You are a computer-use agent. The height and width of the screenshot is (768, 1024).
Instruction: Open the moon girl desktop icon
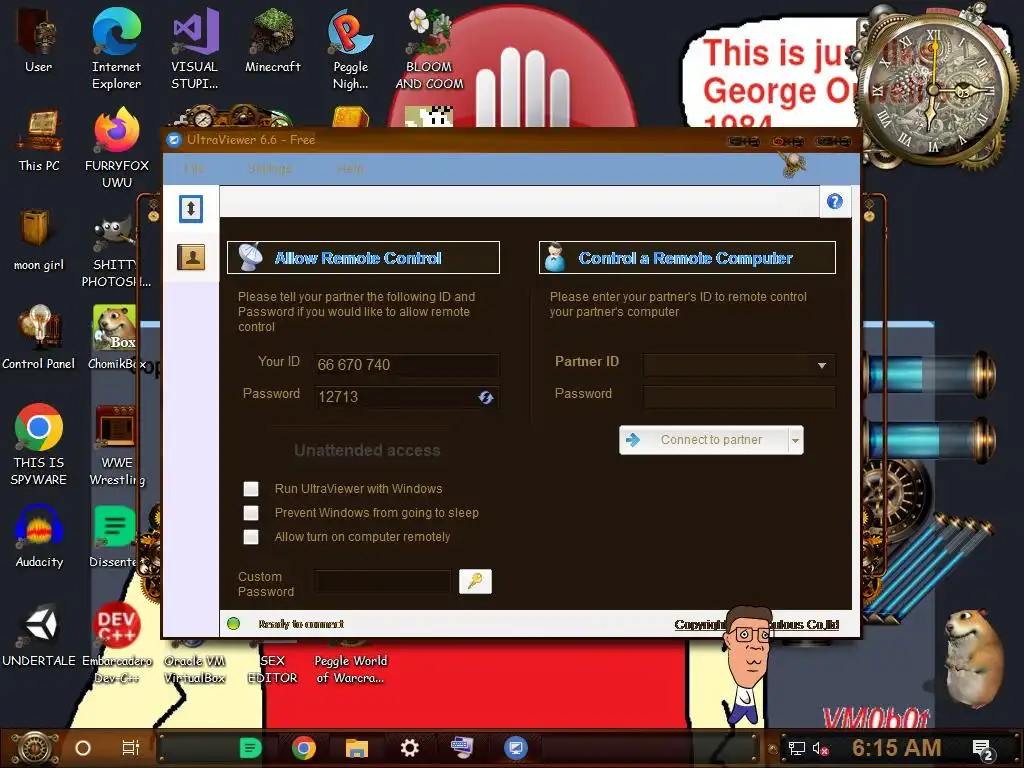pyautogui.click(x=39, y=239)
